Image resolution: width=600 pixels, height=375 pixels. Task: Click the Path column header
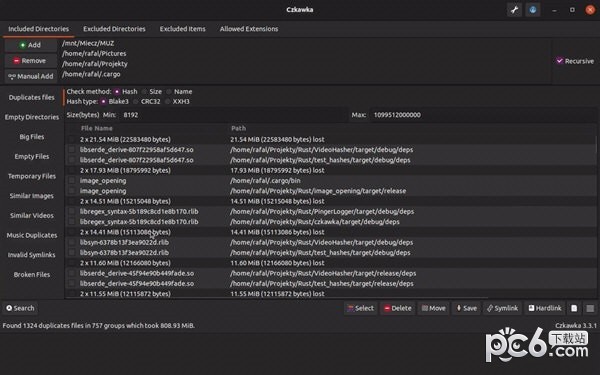tap(238, 128)
